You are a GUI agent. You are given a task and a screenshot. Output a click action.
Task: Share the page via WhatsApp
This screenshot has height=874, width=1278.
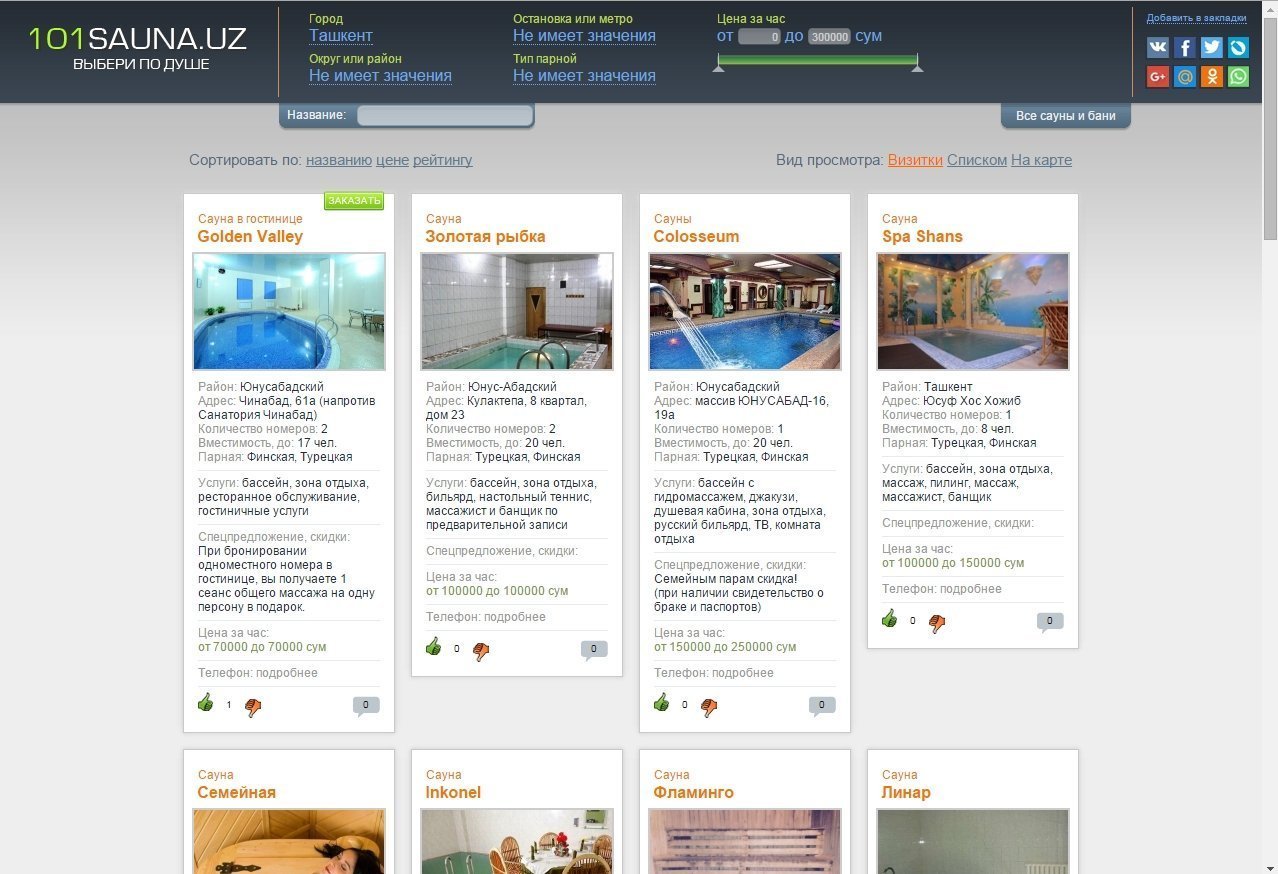click(x=1238, y=76)
